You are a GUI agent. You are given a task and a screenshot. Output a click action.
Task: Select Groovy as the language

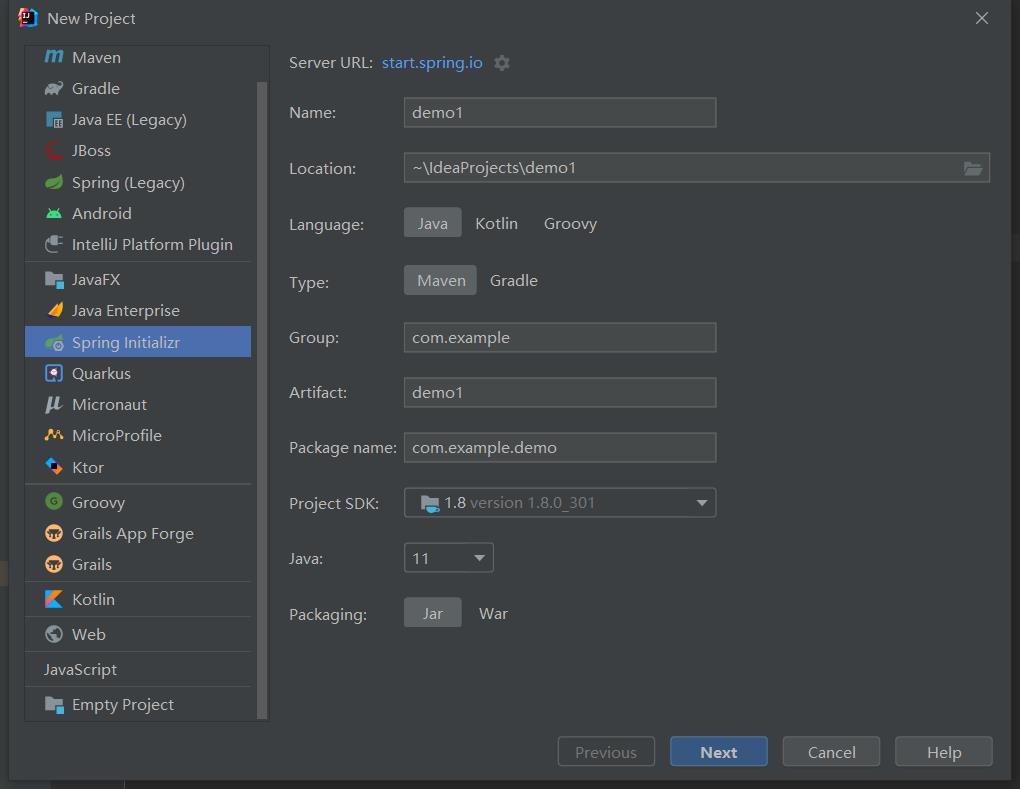[570, 223]
